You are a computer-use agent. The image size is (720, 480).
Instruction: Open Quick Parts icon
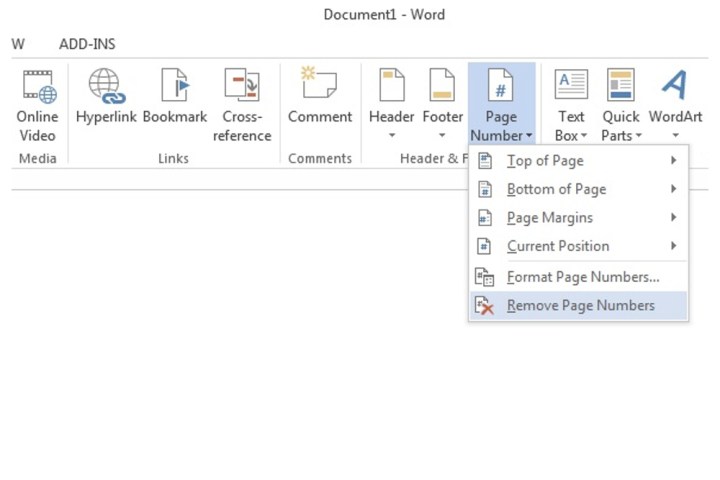pos(620,85)
